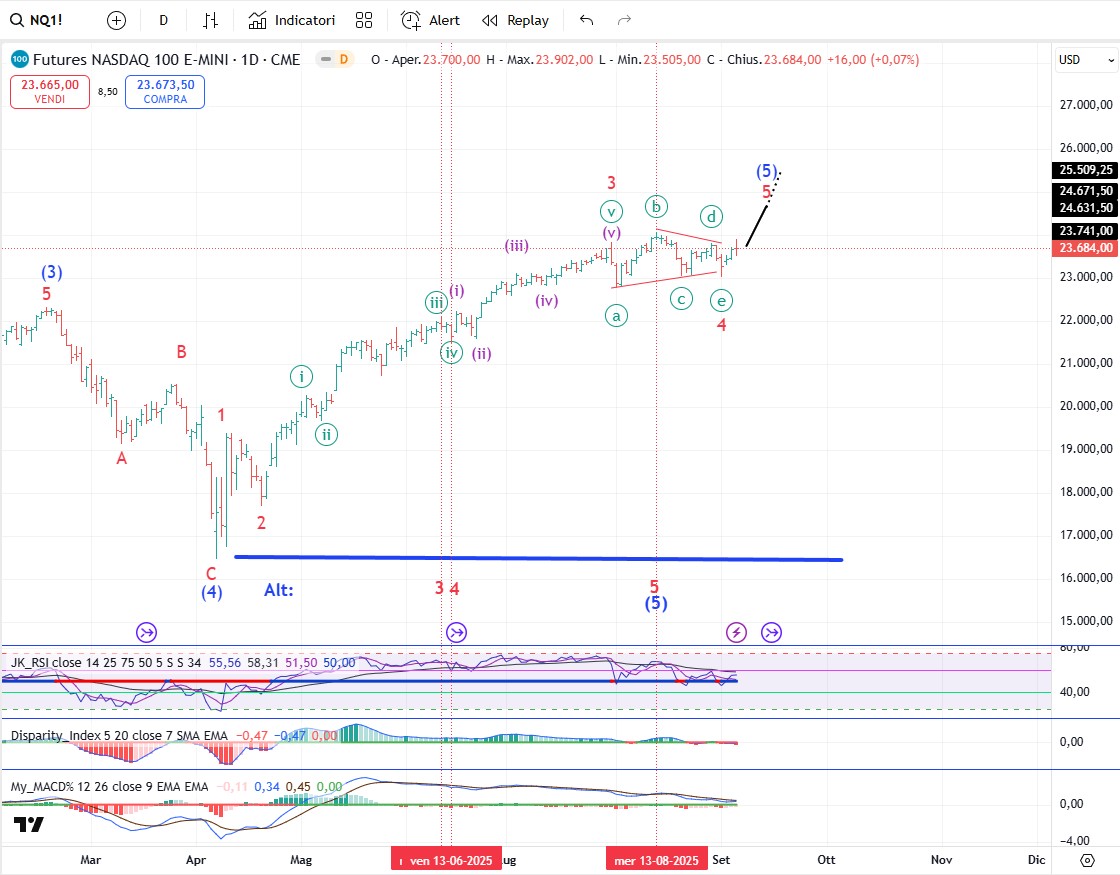
Task: Redo the chart action
Action: coord(624,21)
